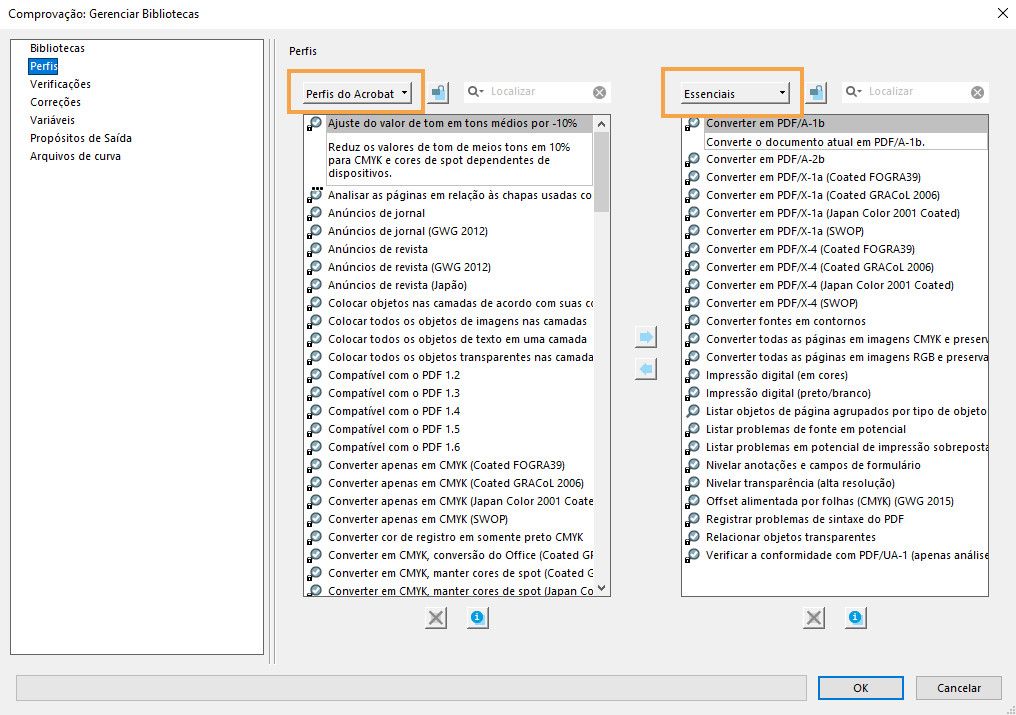Viewport: 1016px width, 715px height.
Task: Click profile icon beside Colocar todos os objetos de texto
Action: click(314, 339)
